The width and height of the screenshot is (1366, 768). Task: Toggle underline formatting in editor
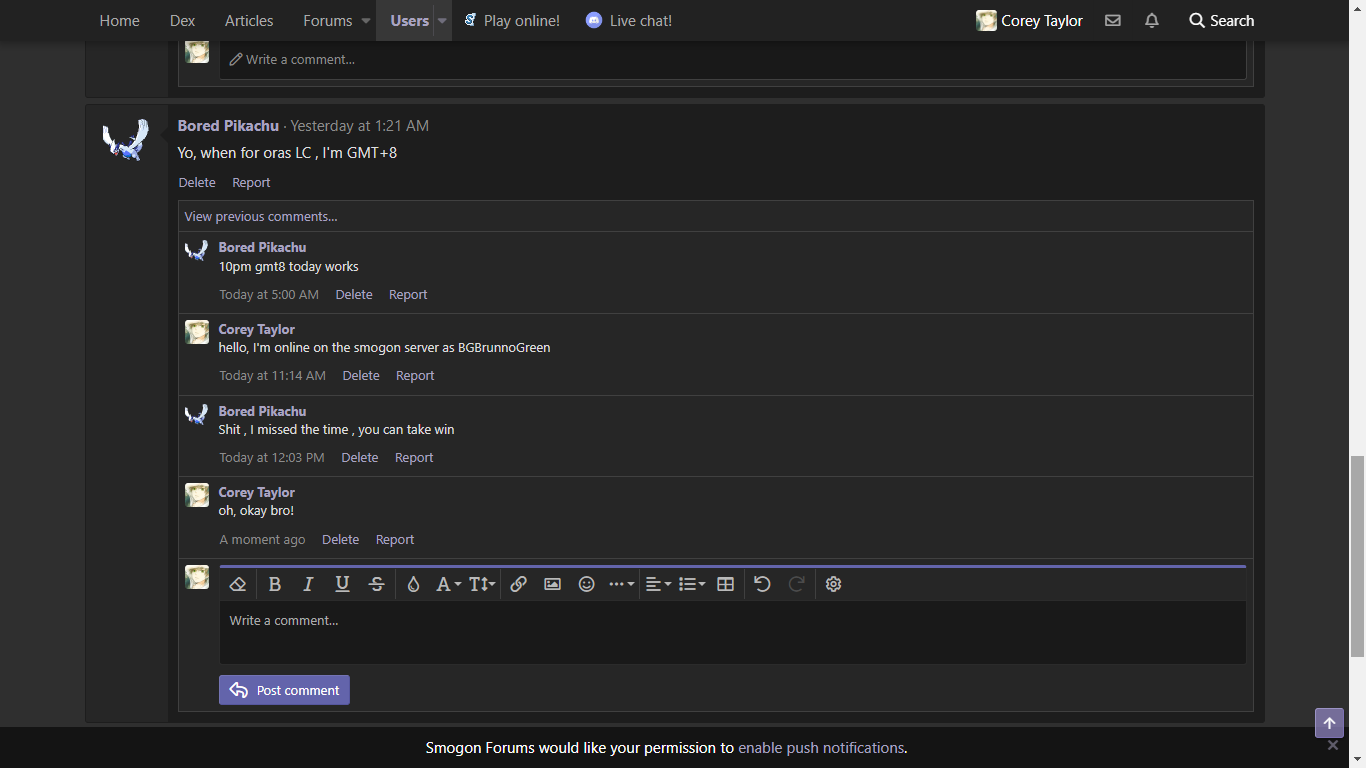click(x=342, y=584)
